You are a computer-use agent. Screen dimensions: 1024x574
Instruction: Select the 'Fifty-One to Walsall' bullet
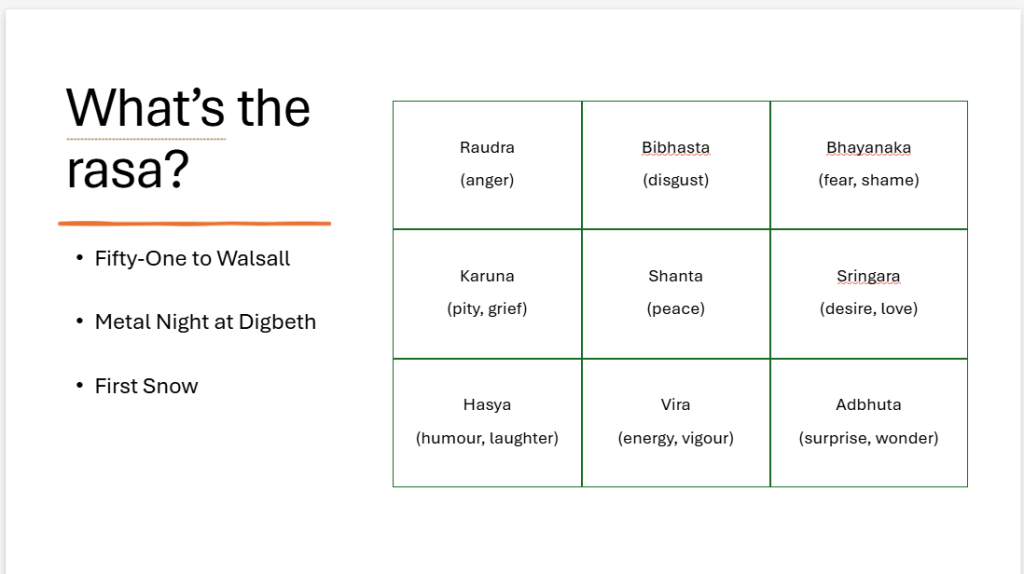pyautogui.click(x=192, y=259)
